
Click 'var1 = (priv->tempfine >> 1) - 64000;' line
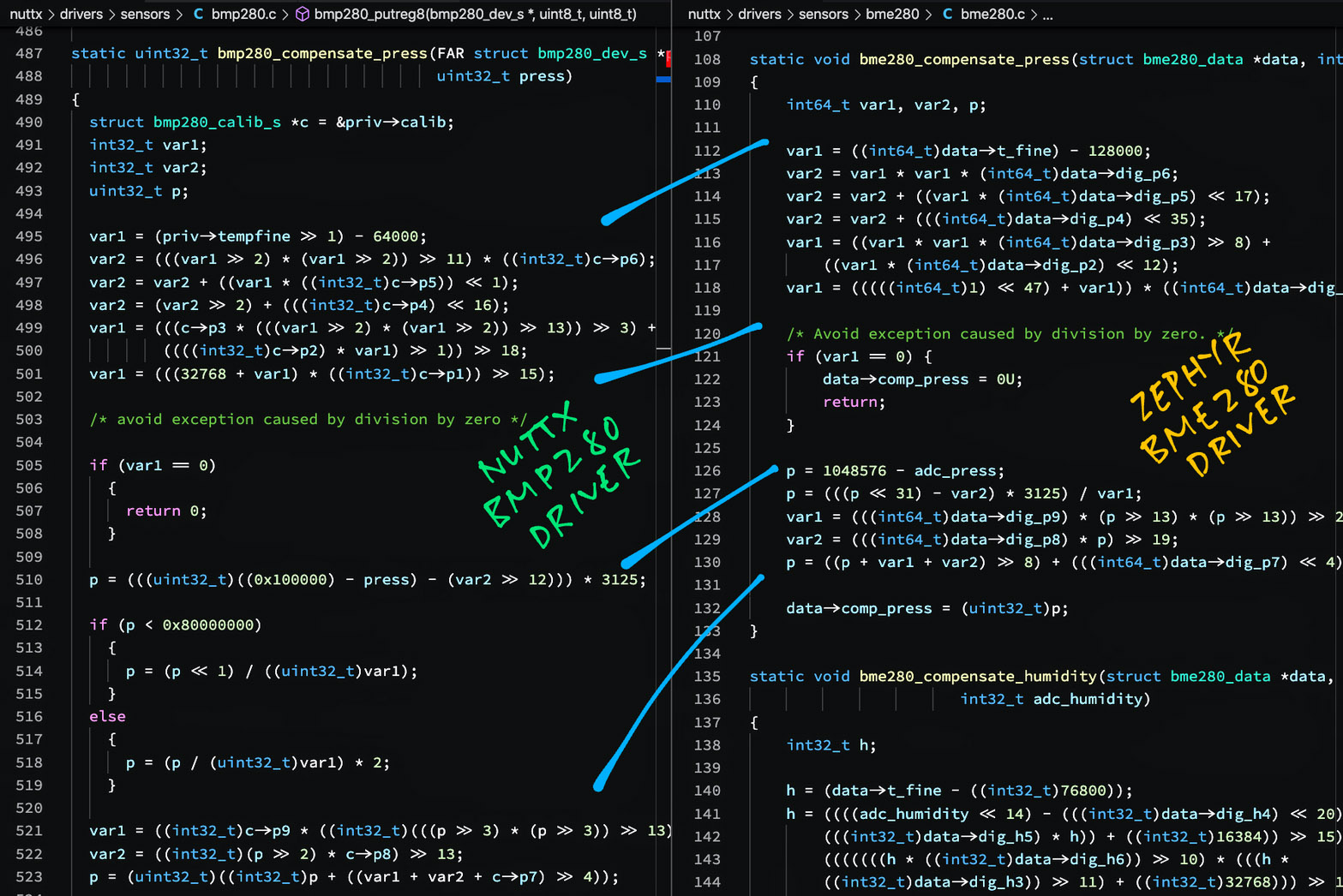tap(258, 236)
